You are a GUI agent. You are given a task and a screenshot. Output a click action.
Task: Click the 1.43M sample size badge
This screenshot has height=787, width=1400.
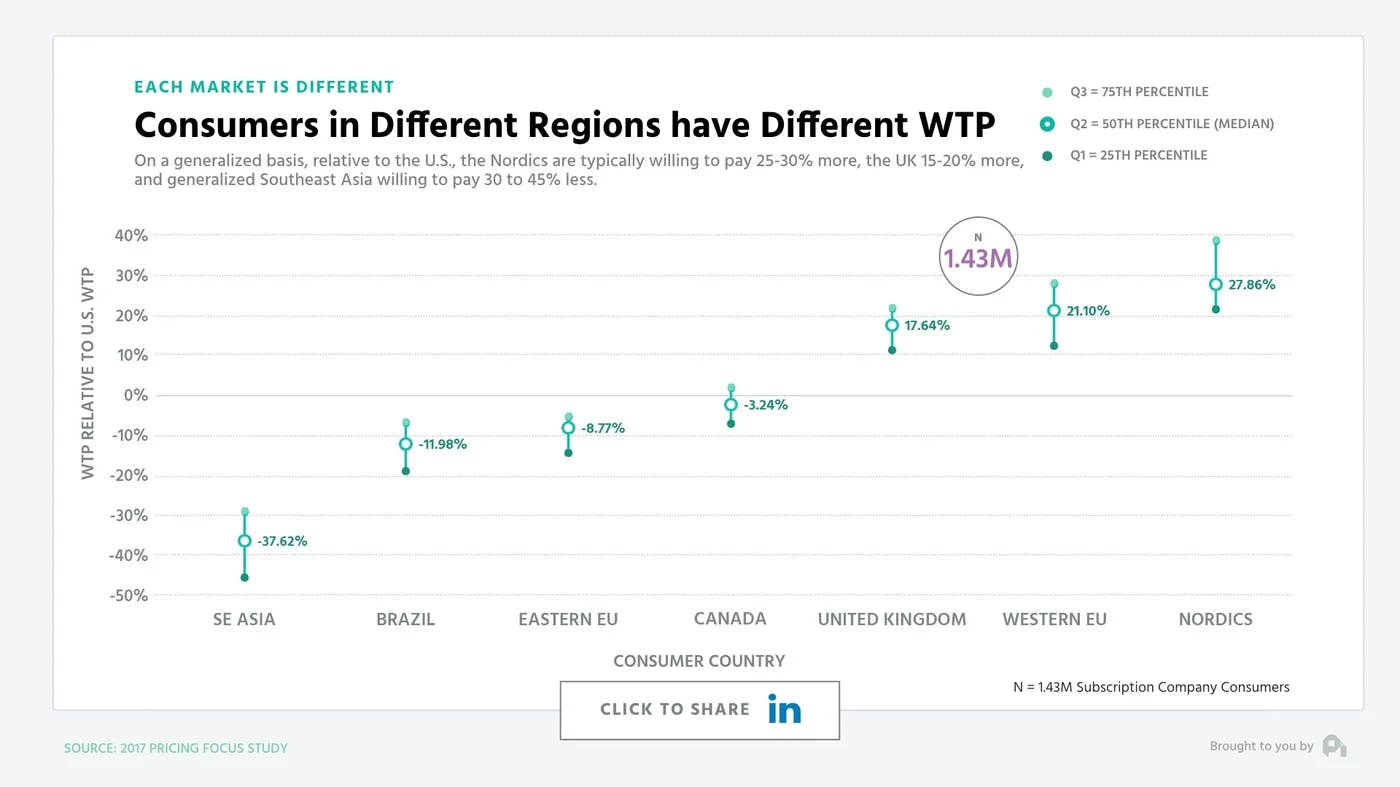pos(978,257)
